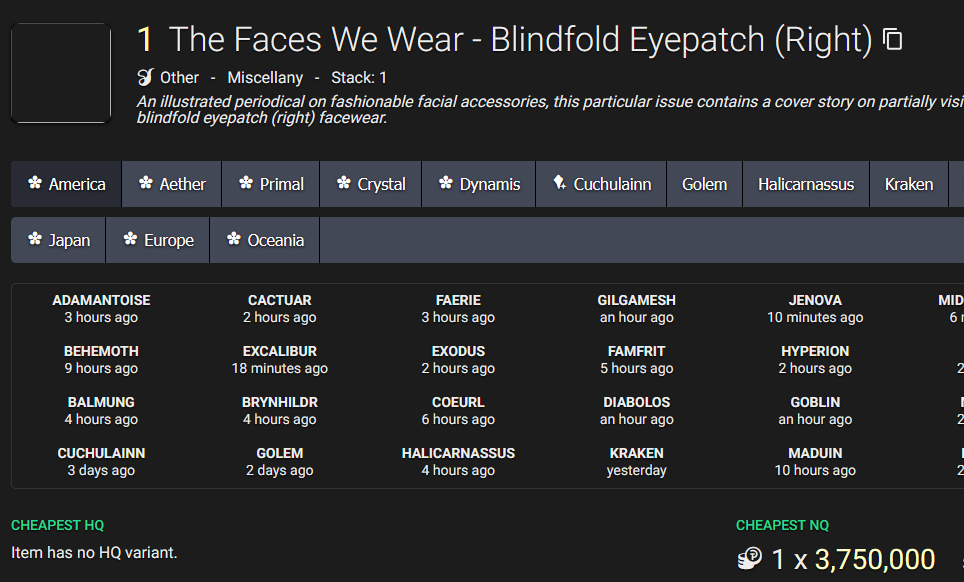The height and width of the screenshot is (582, 964).
Task: Click the HYPERION world entry
Action: 815,360
